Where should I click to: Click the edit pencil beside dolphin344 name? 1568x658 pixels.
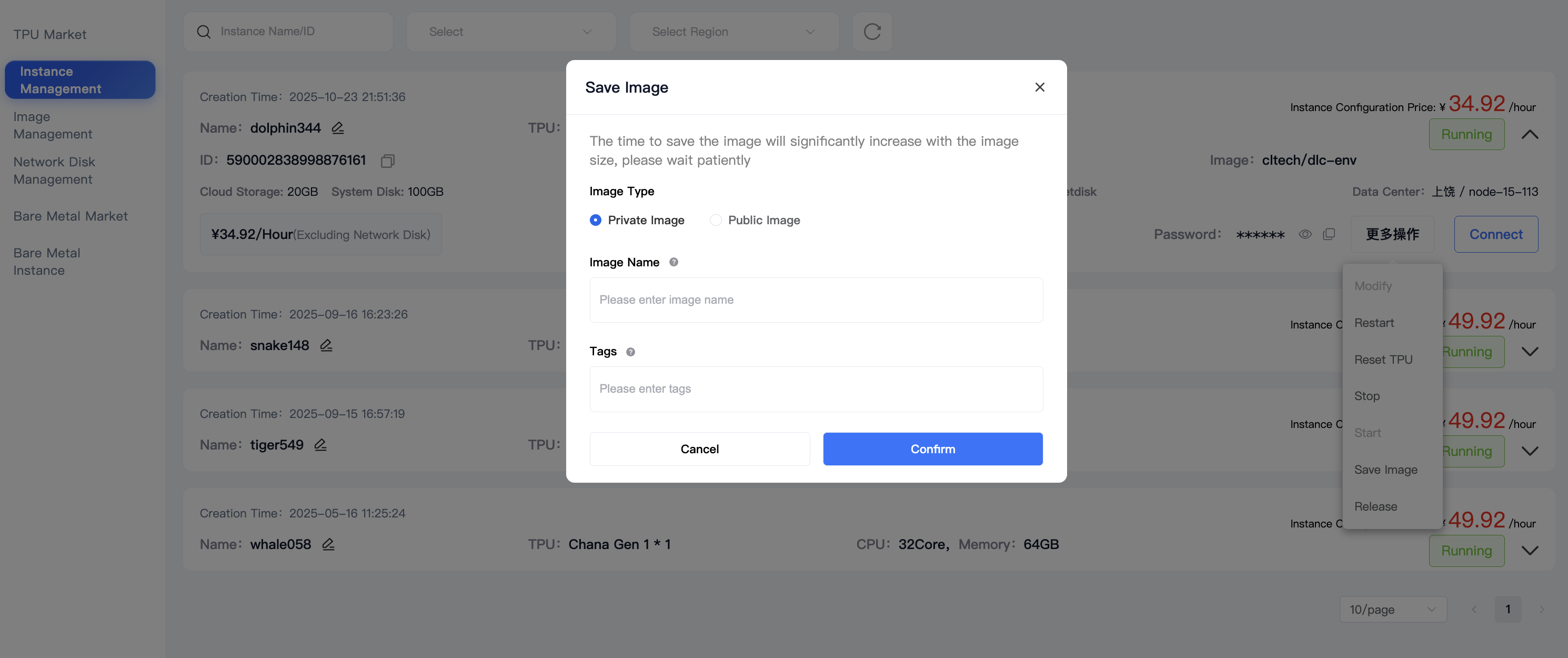(338, 128)
